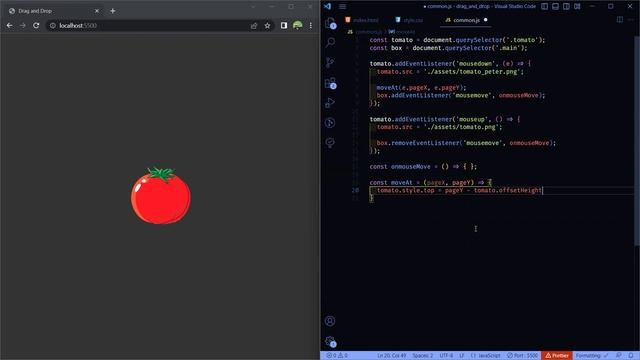The width and height of the screenshot is (640, 360).
Task: Open the VS Code hamburger application menu
Action: click(342, 7)
